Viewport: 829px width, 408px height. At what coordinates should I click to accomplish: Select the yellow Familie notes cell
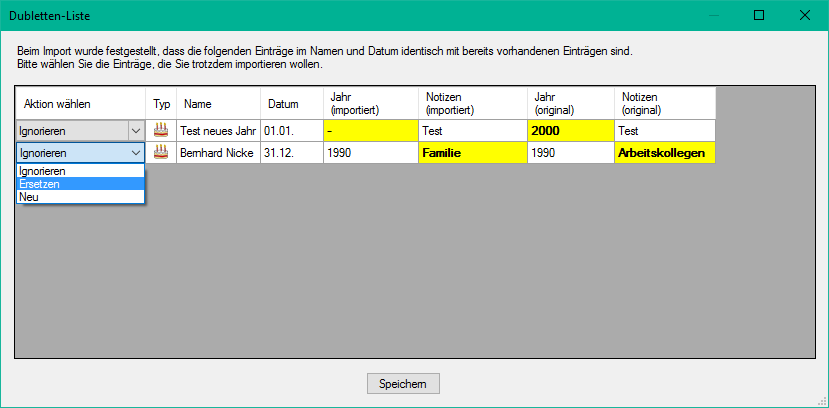click(x=473, y=153)
